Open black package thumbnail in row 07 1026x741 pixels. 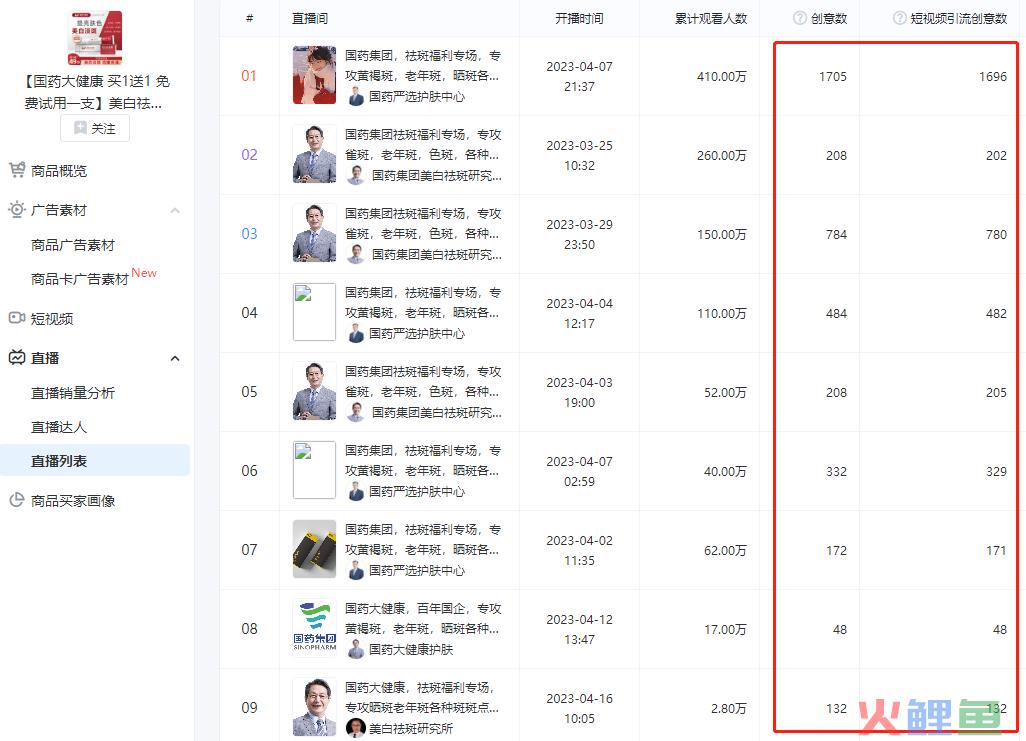314,549
